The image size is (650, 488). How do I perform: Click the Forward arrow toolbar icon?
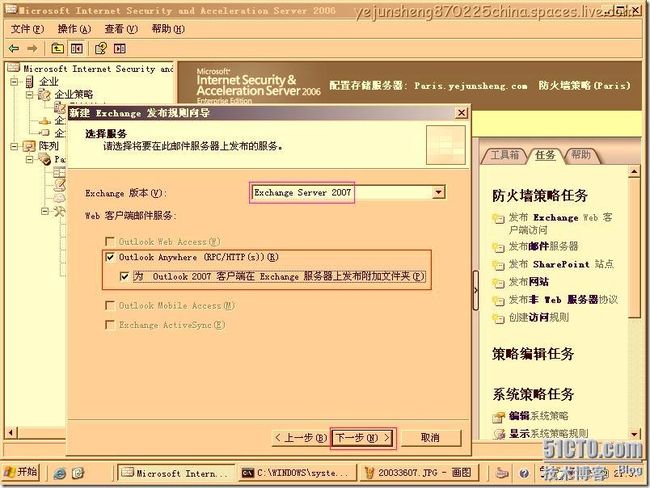(32, 49)
